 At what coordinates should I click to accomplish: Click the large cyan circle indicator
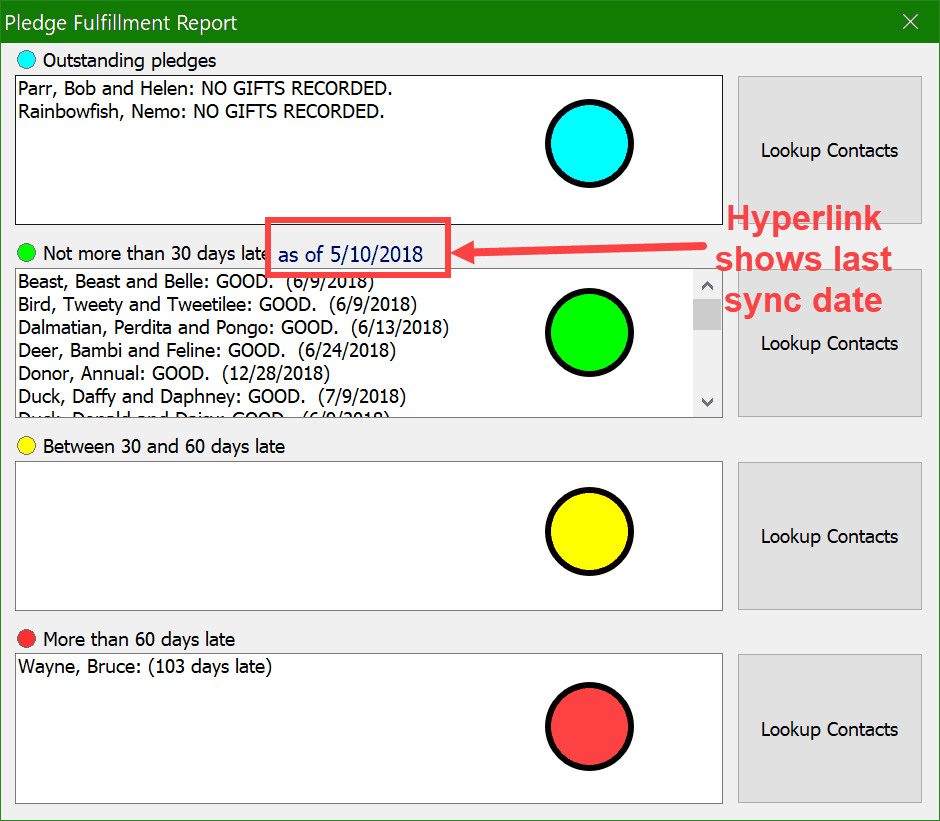[589, 145]
